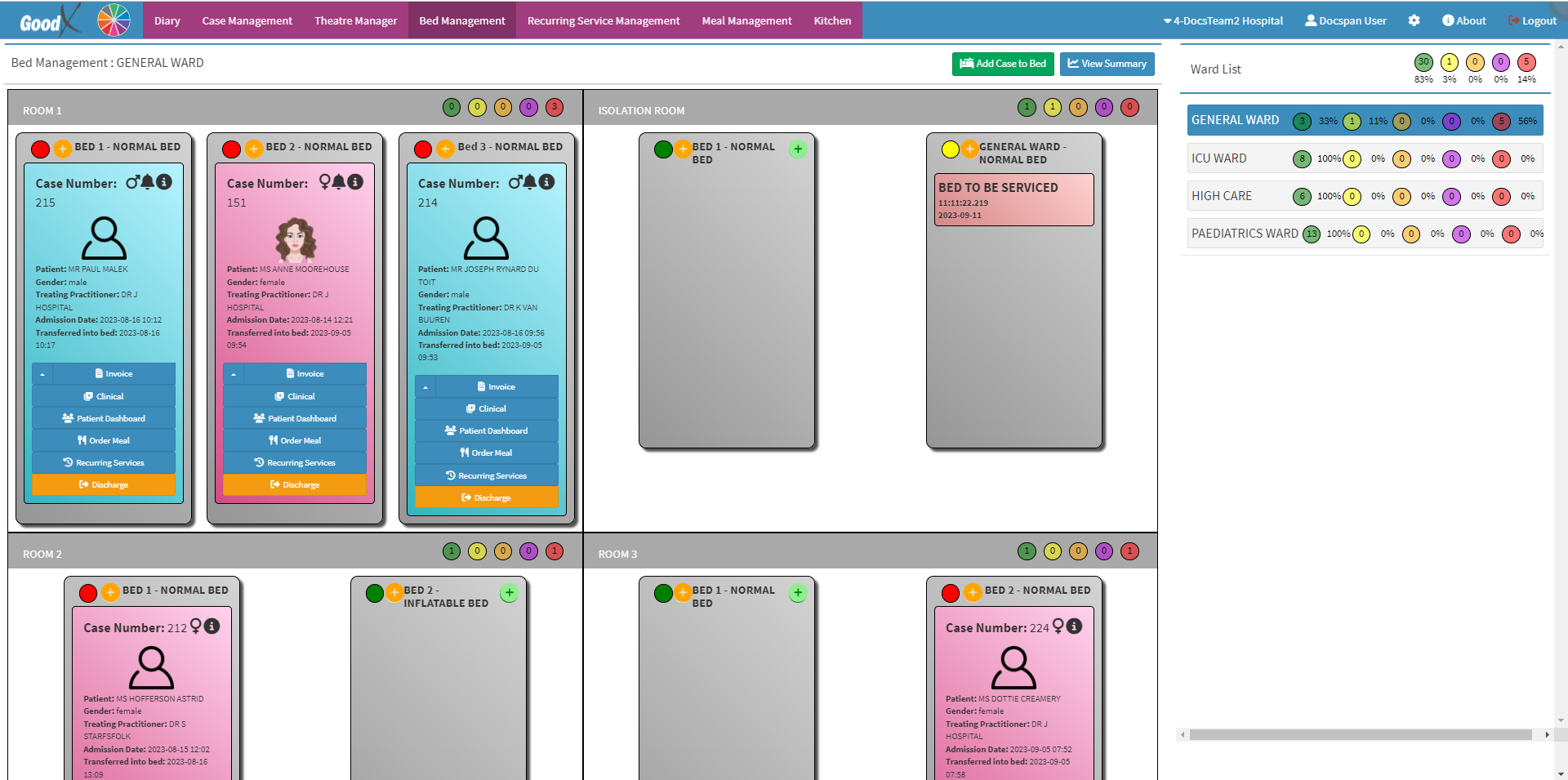This screenshot has width=1568, height=780.
Task: Click the bell alert icon on case 215
Action: (148, 182)
